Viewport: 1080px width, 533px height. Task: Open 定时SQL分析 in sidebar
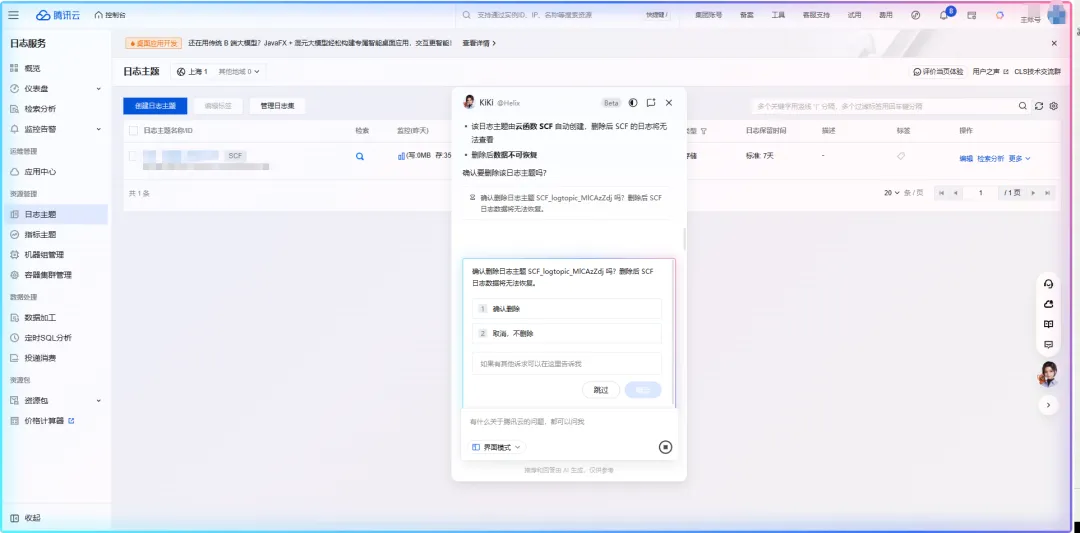[48, 338]
